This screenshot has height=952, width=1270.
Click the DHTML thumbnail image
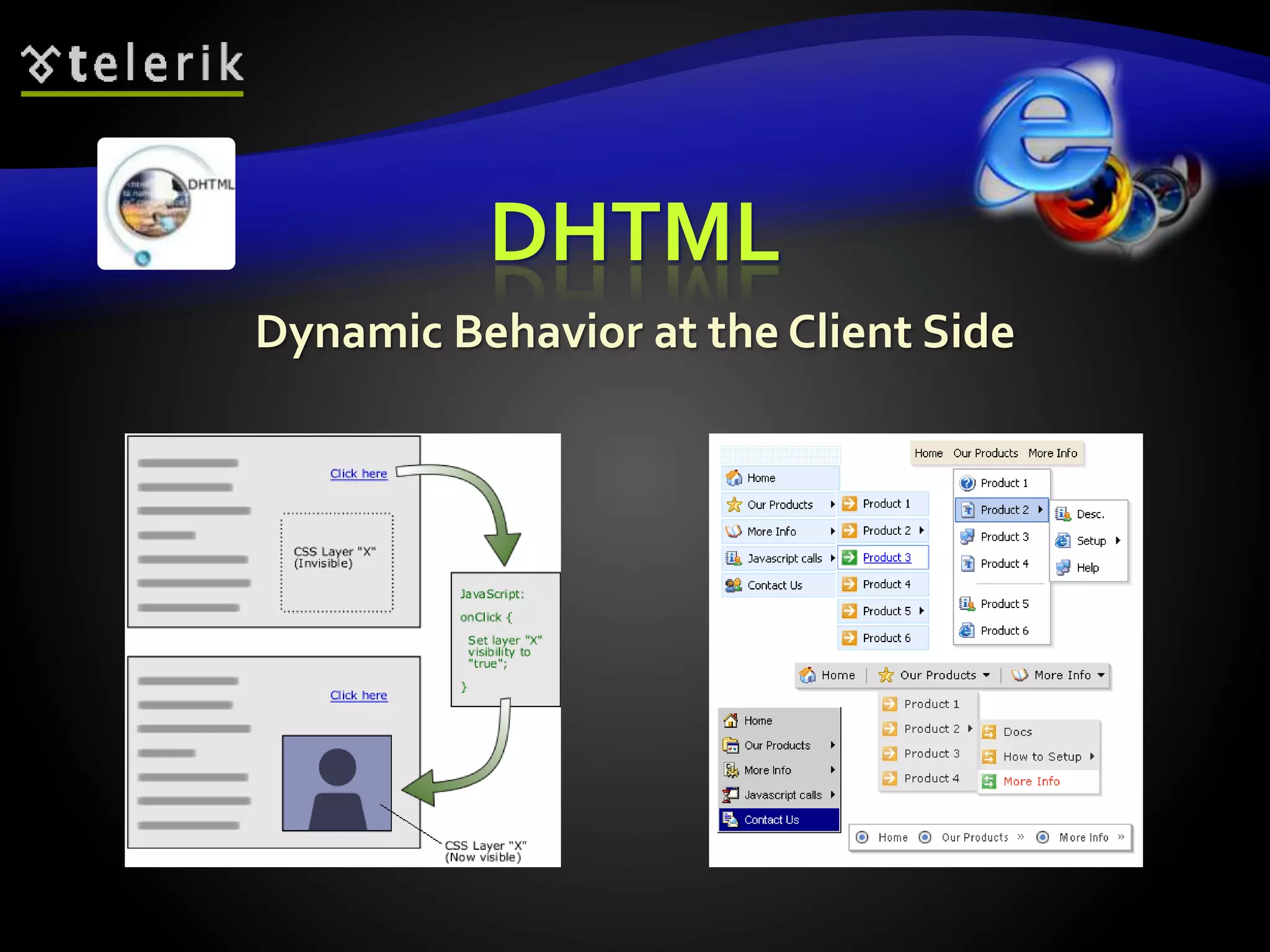click(x=166, y=204)
